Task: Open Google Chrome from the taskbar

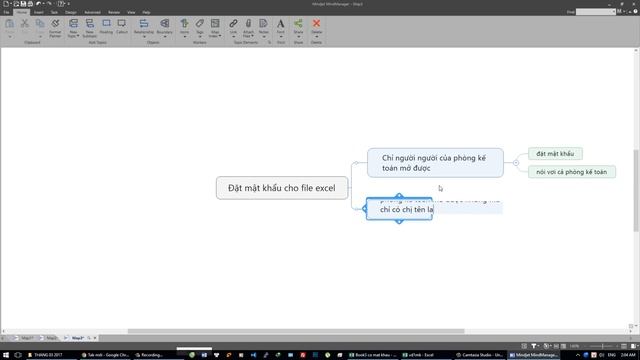Action: pos(105,355)
